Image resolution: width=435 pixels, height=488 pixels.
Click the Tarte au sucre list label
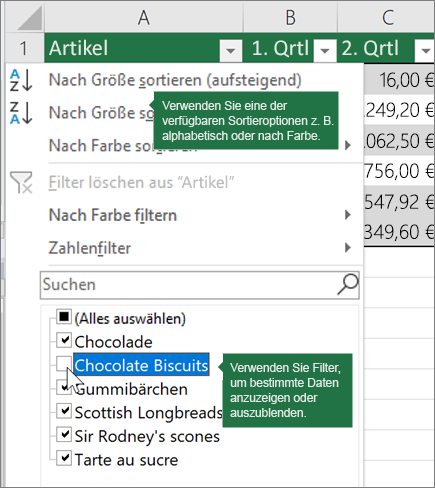(x=126, y=460)
